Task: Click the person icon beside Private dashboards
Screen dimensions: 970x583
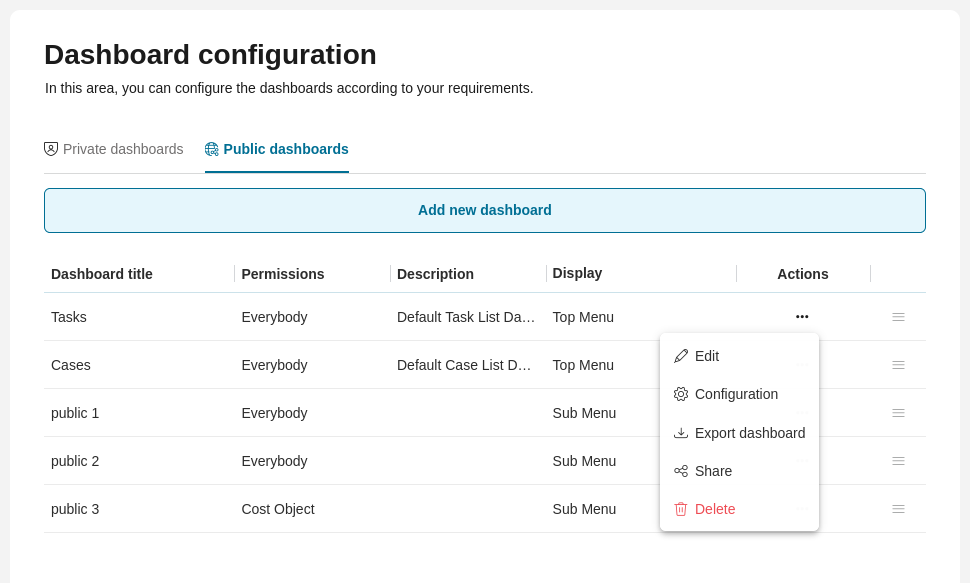Action: coord(51,148)
